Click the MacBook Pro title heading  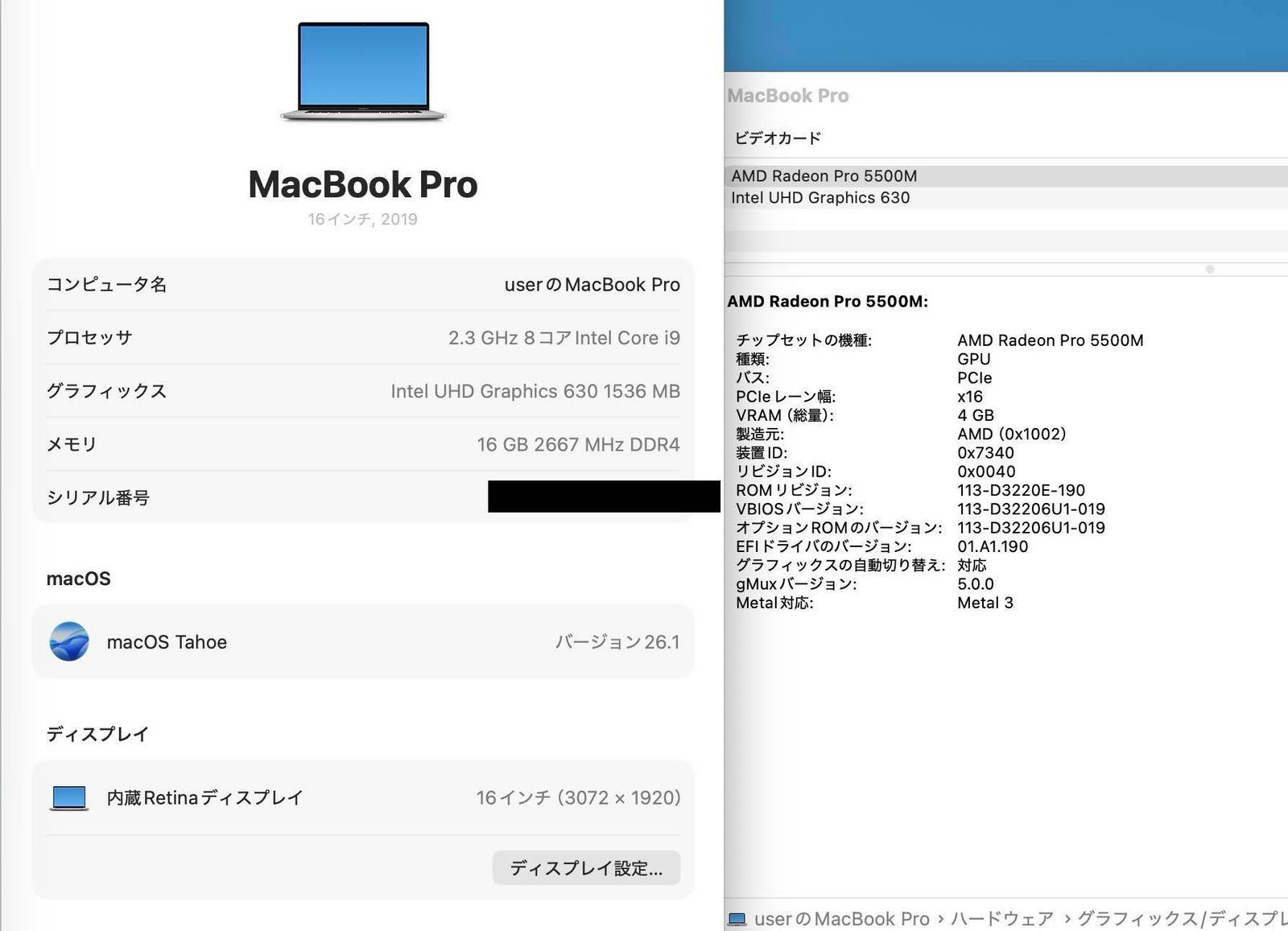coord(363,184)
